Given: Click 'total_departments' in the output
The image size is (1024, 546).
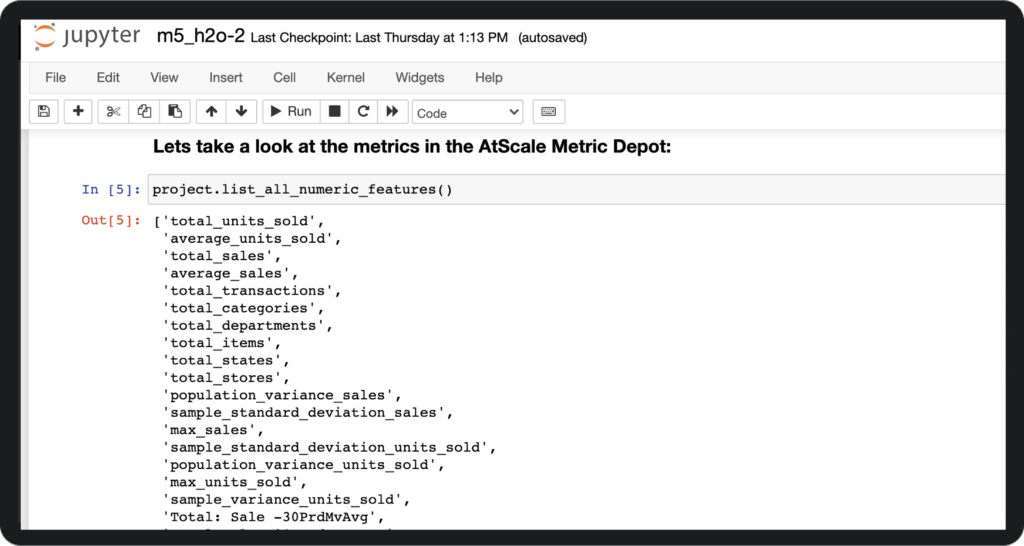Looking at the screenshot, I should click(x=244, y=326).
